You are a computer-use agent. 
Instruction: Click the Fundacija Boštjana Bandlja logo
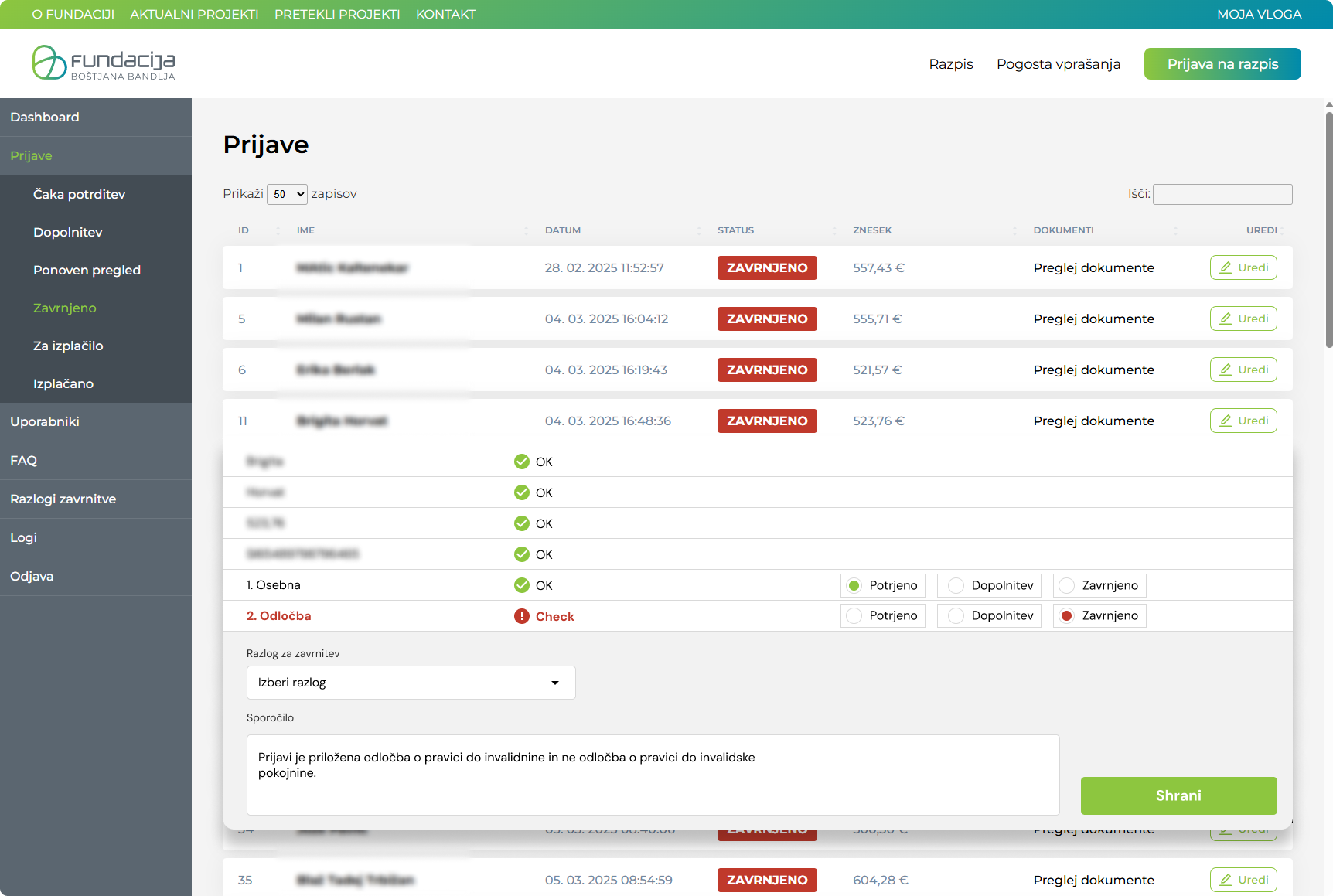(x=104, y=63)
